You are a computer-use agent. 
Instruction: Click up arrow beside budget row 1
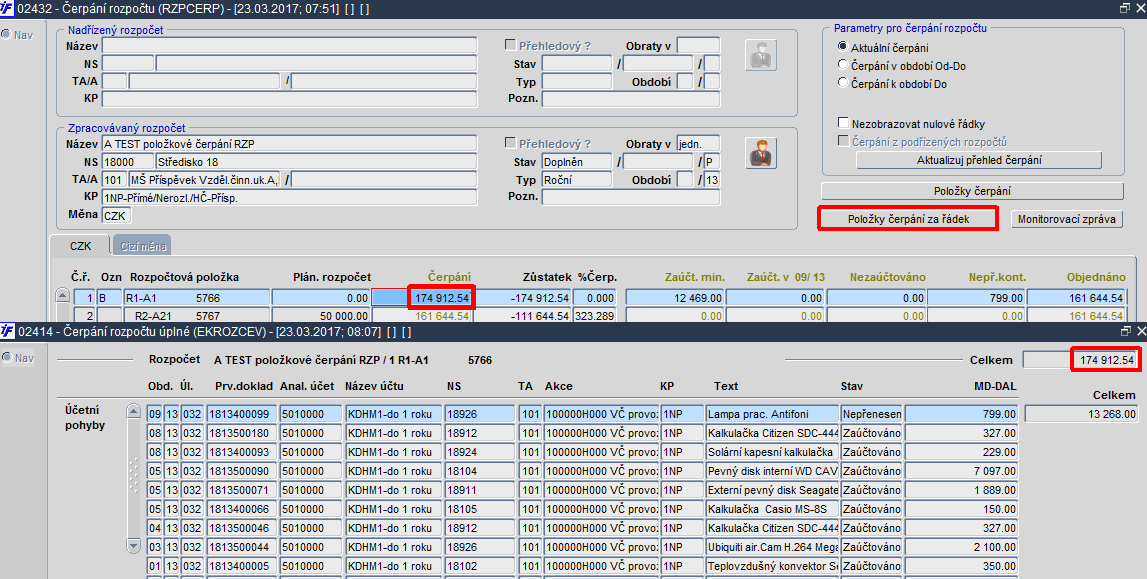(63, 296)
